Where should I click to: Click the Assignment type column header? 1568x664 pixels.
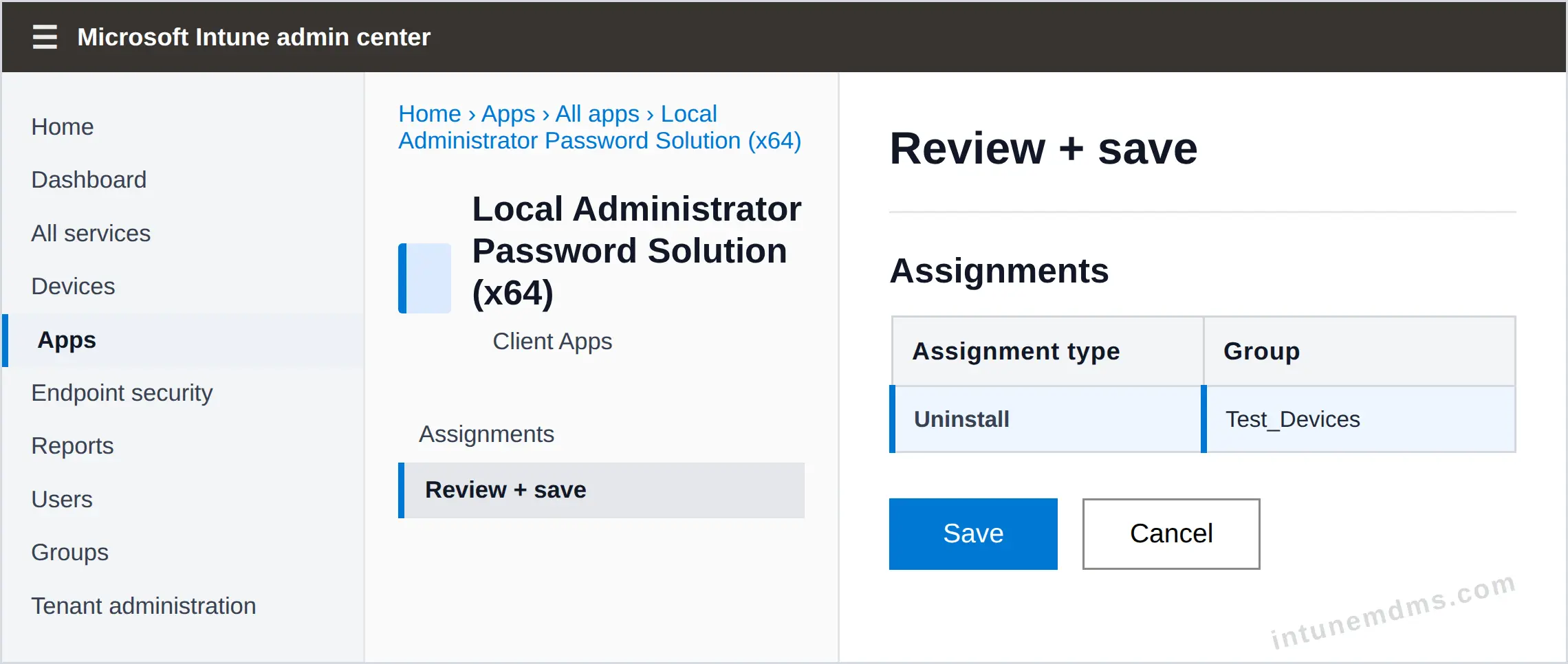click(x=1047, y=351)
